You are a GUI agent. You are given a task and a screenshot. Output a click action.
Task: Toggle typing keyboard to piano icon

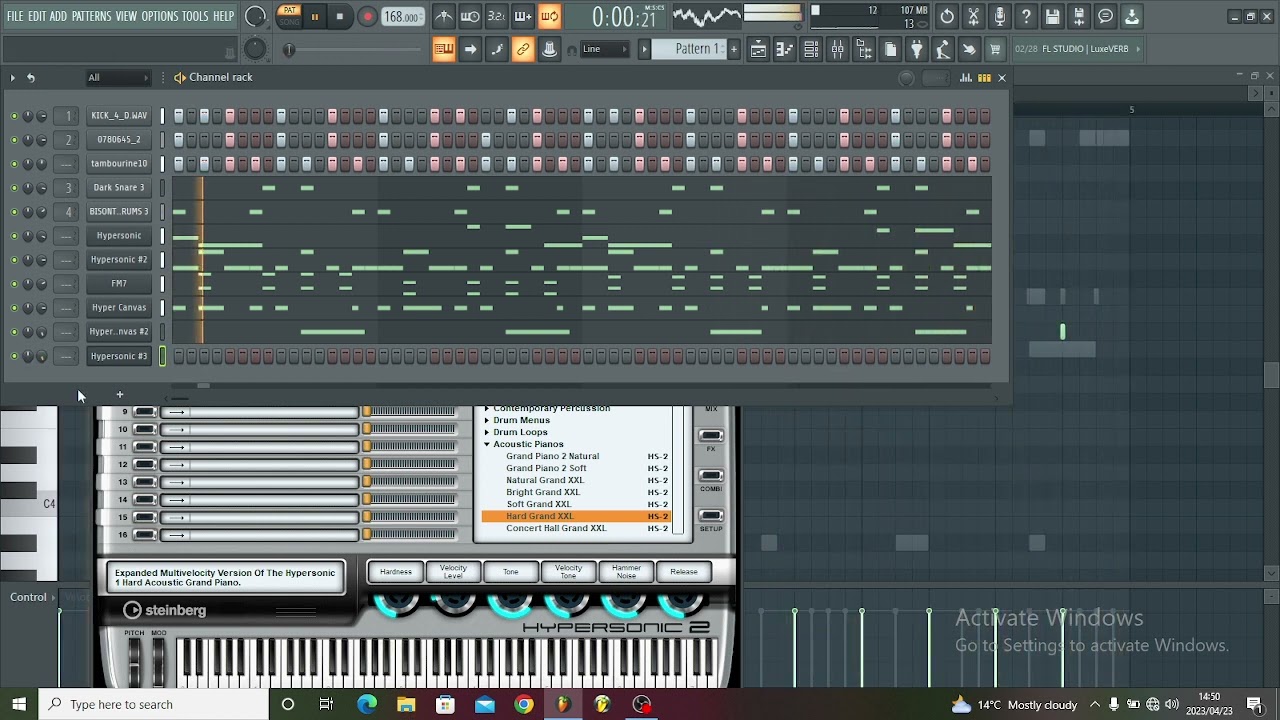[x=444, y=49]
